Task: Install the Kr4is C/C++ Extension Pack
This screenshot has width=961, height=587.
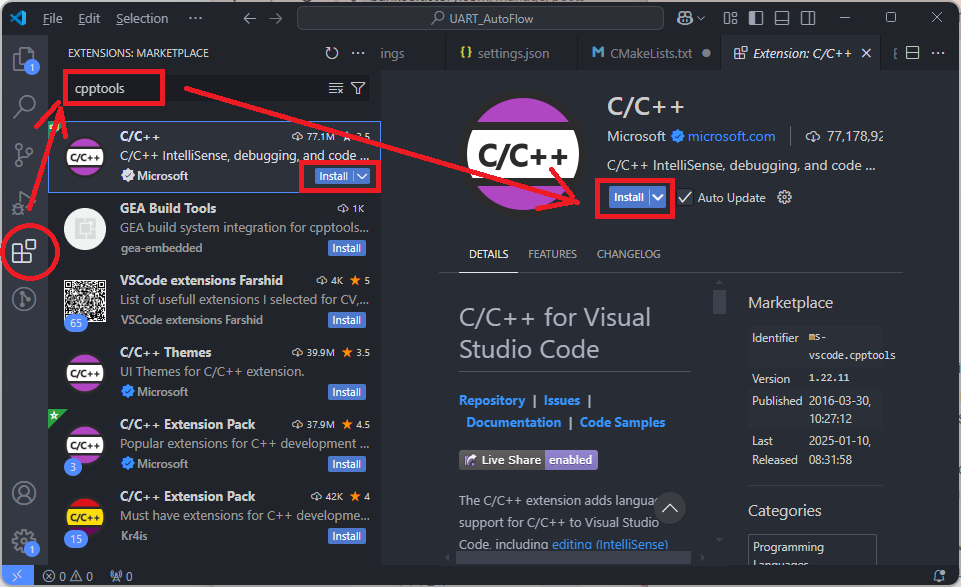Action: 347,536
